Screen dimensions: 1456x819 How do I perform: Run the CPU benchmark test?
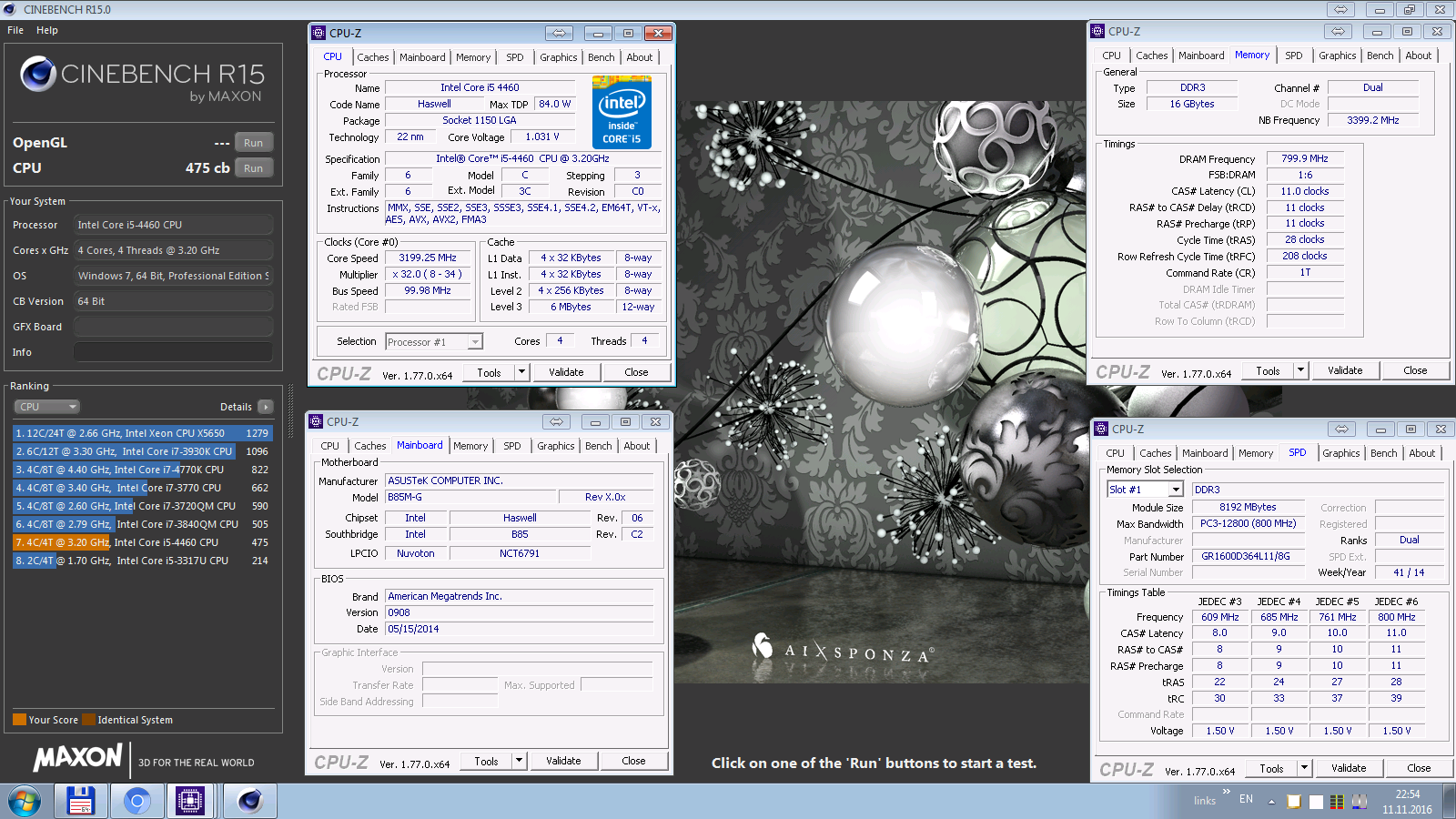(253, 168)
